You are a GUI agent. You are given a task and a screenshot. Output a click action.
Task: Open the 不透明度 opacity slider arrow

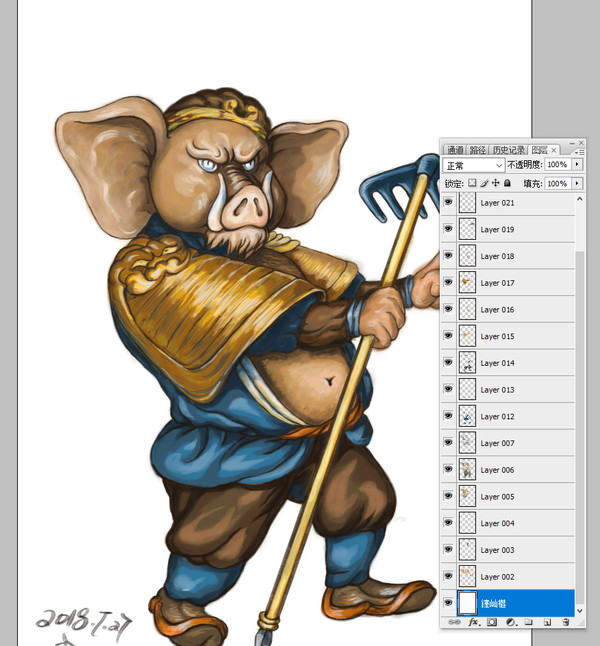click(577, 164)
